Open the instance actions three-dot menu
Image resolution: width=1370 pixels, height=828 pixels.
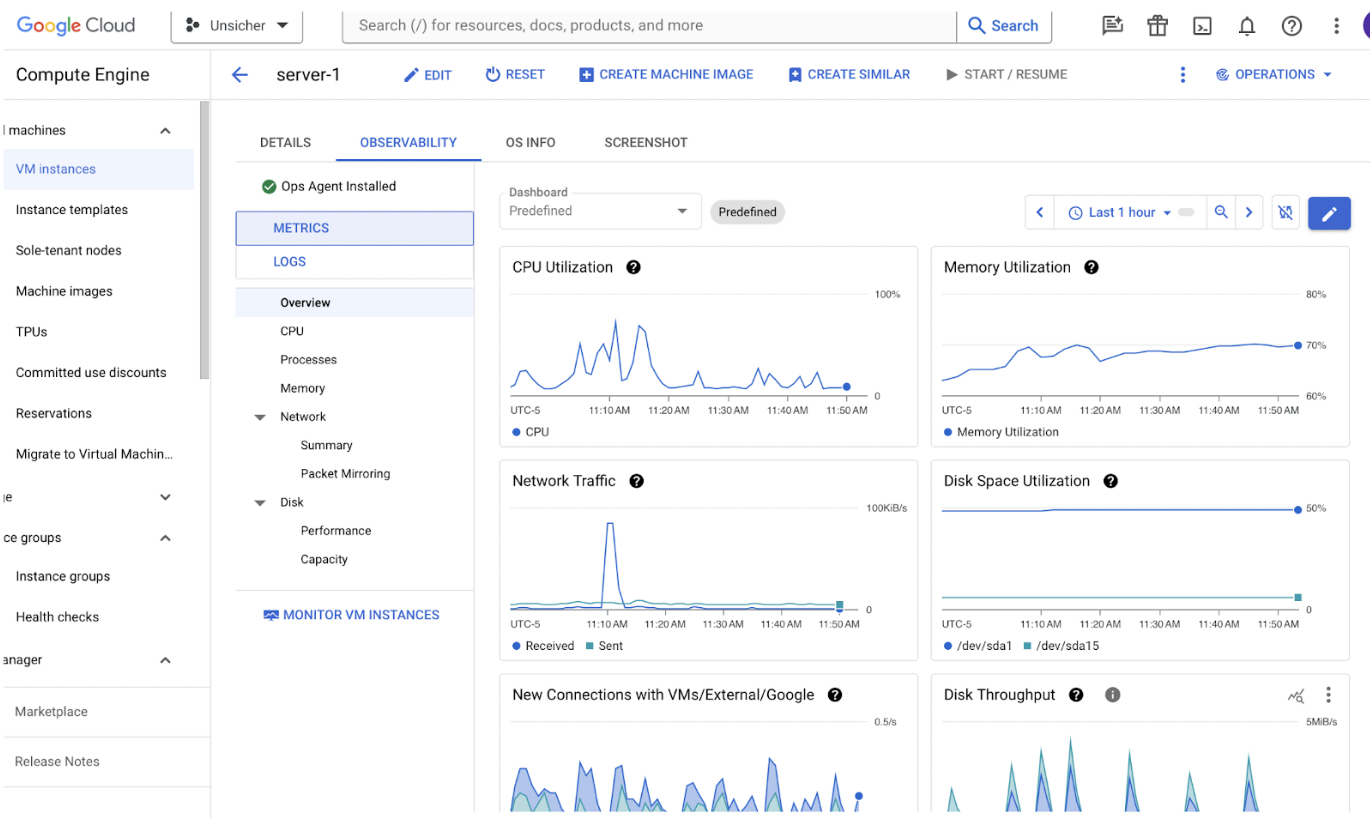1183,74
